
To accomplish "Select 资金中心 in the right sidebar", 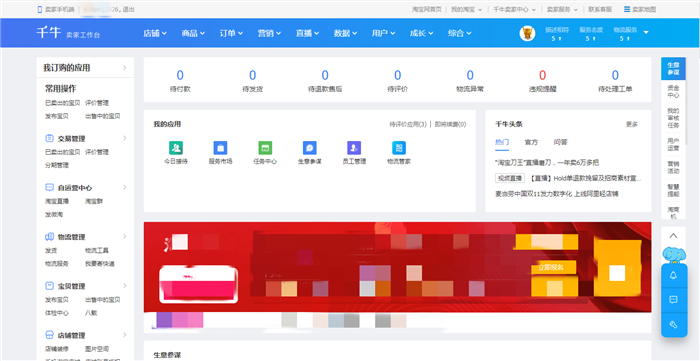I will 673,91.
